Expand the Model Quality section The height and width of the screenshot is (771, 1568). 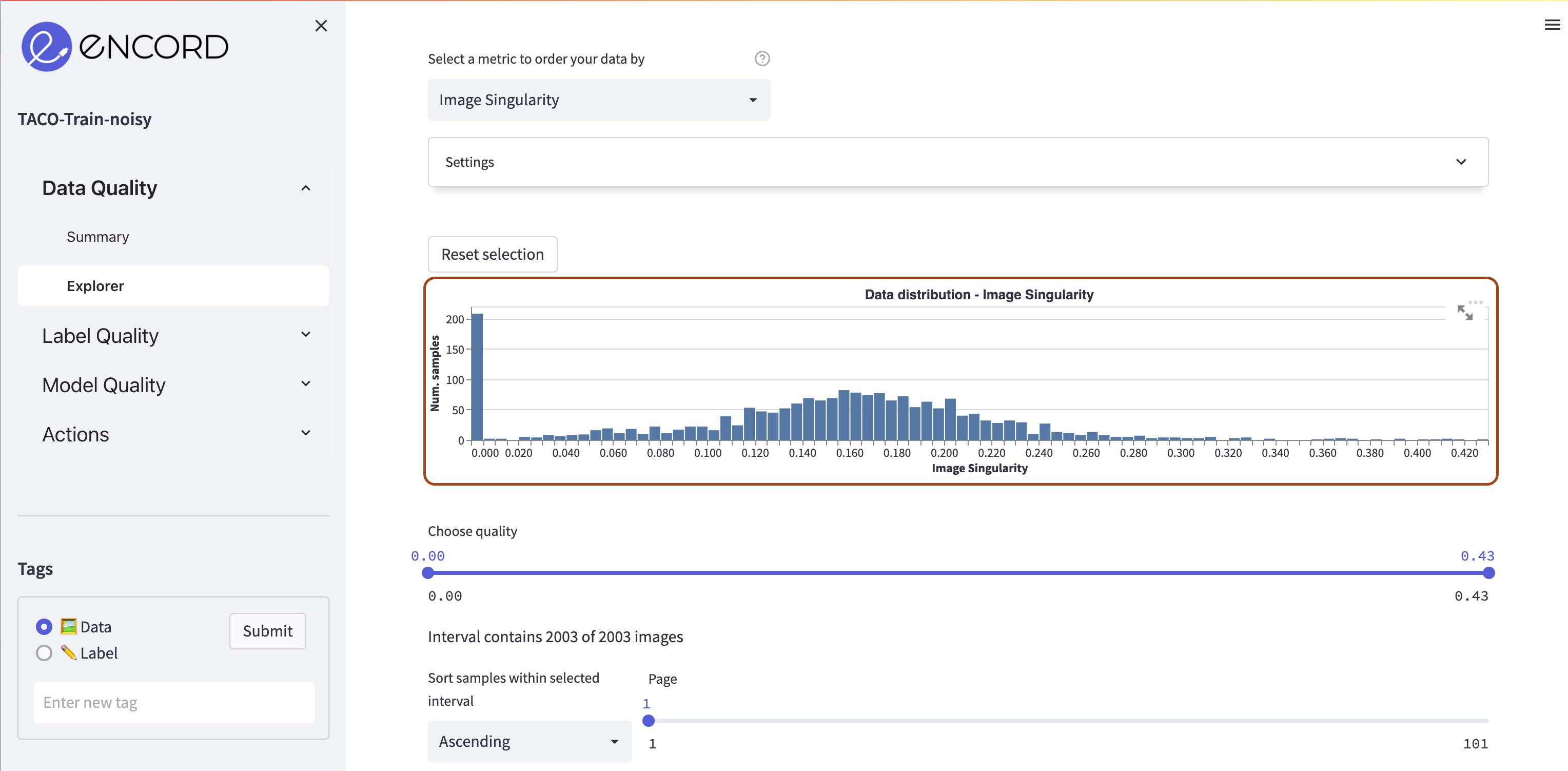coord(173,385)
